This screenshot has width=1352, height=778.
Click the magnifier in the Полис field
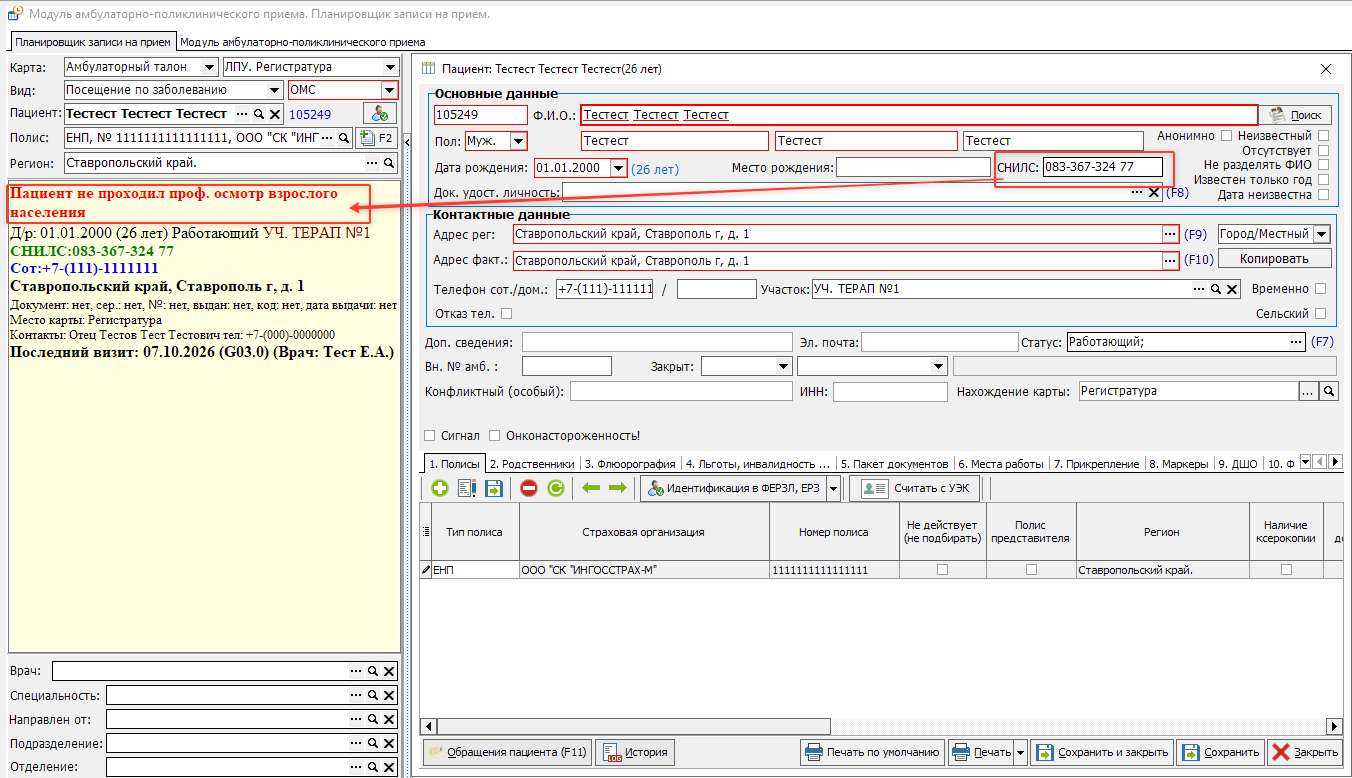click(343, 138)
